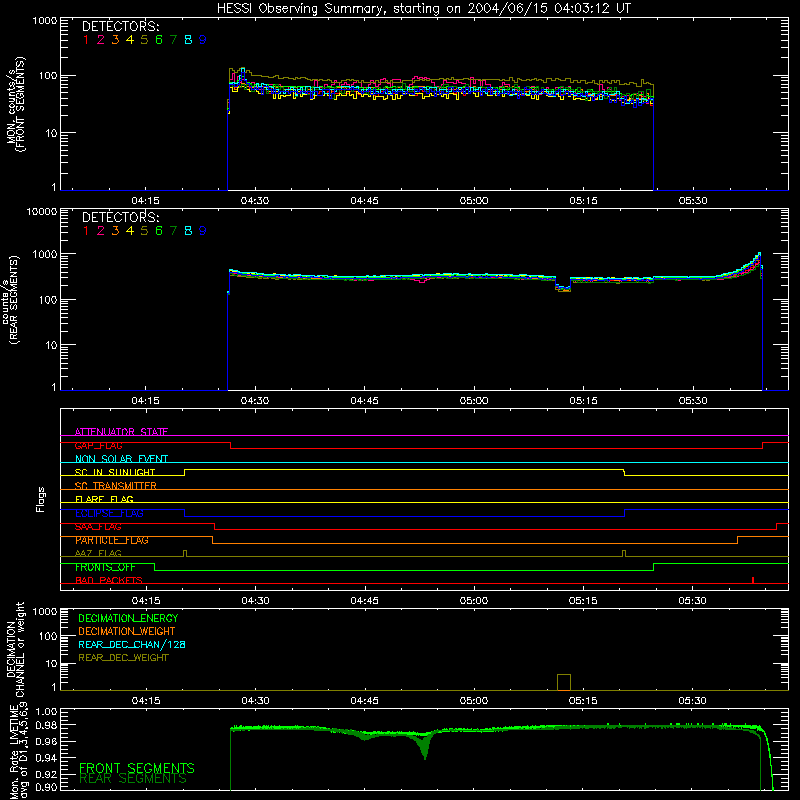Select the GAP_FLAG label

coord(98,445)
